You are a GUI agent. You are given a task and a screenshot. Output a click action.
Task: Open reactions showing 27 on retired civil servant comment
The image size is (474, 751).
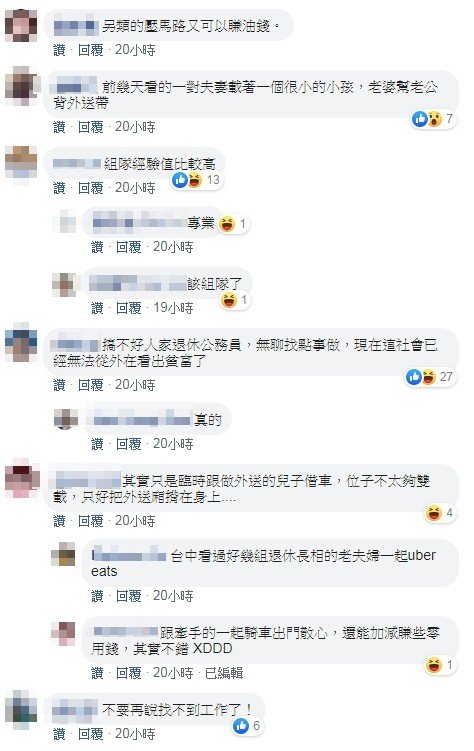point(430,377)
